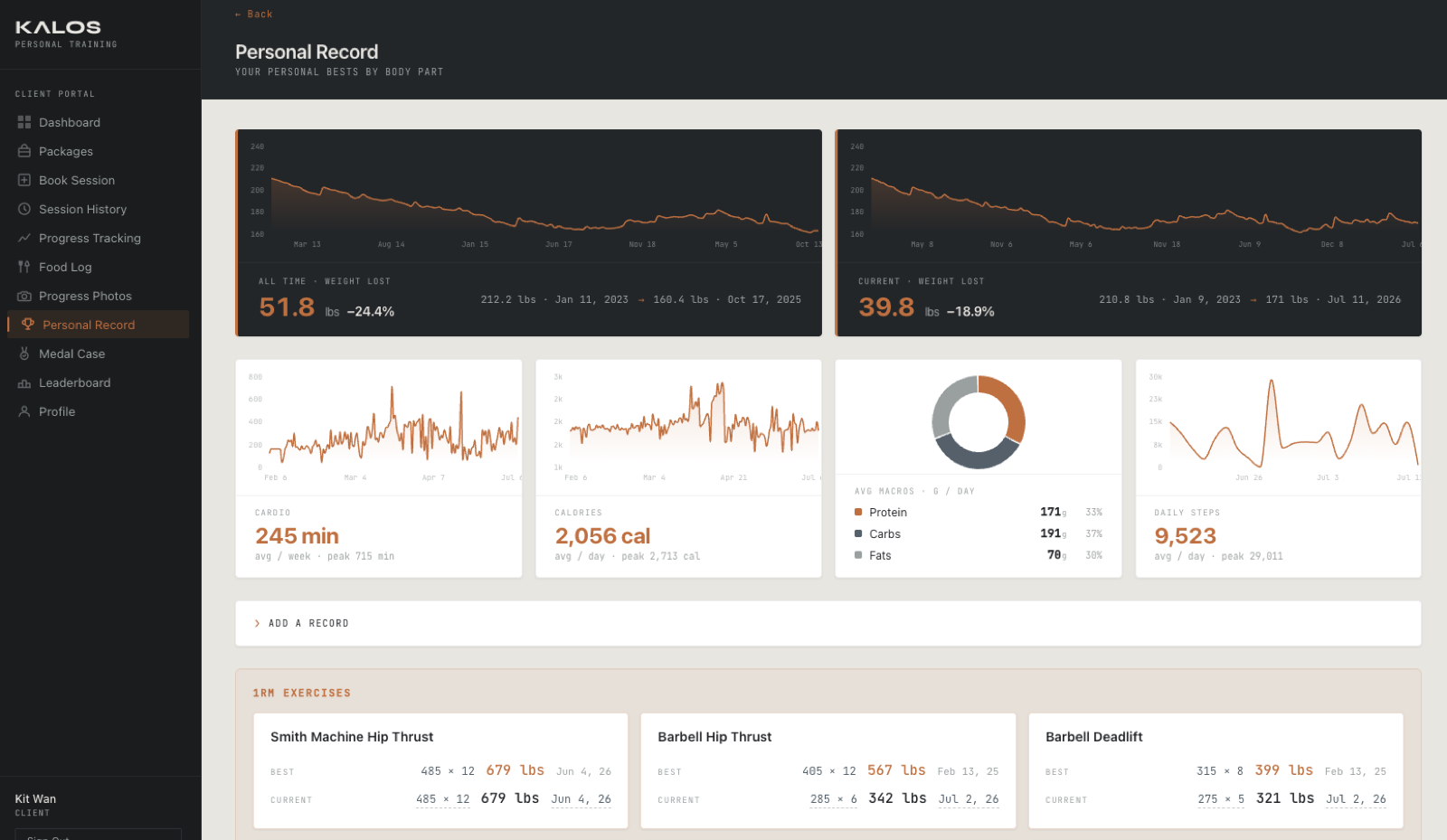Click the Progress Photos camera icon
The width and height of the screenshot is (1447, 840).
[24, 296]
